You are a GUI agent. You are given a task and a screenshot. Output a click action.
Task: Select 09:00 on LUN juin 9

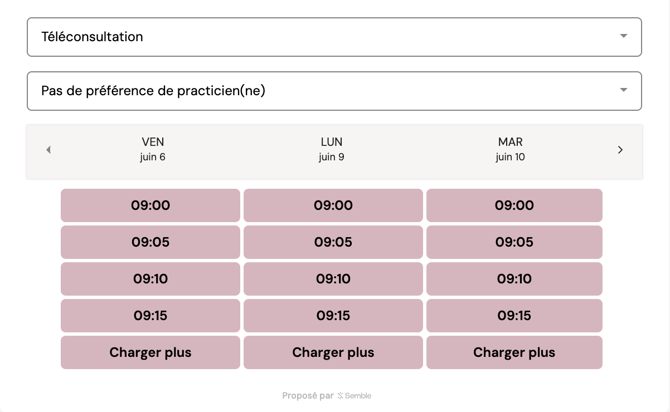tap(333, 206)
